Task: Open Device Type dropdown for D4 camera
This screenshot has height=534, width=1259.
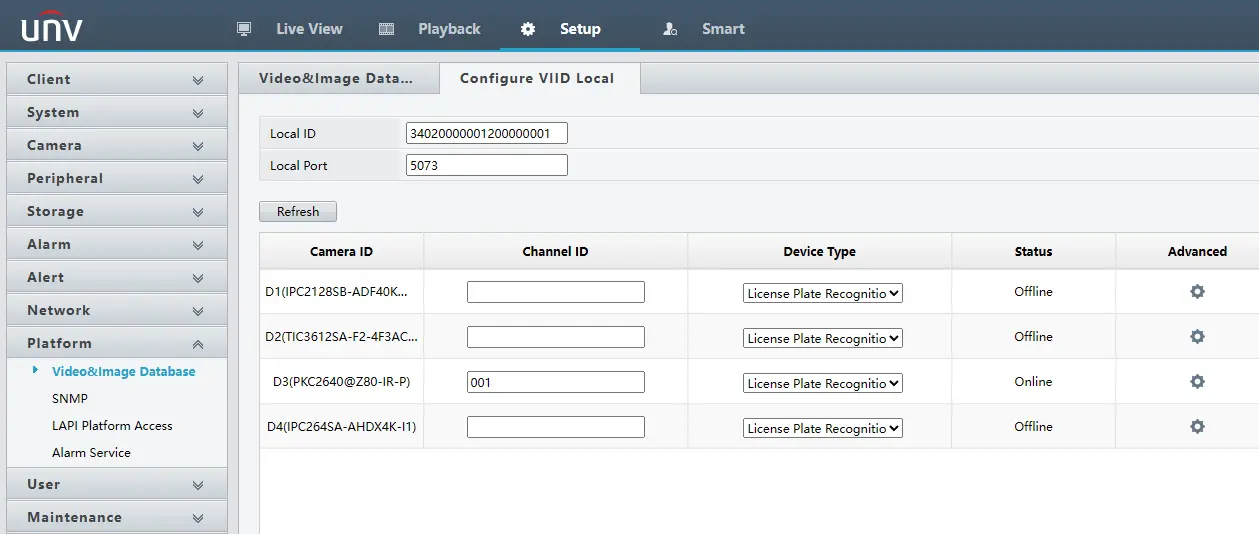Action: tap(823, 428)
